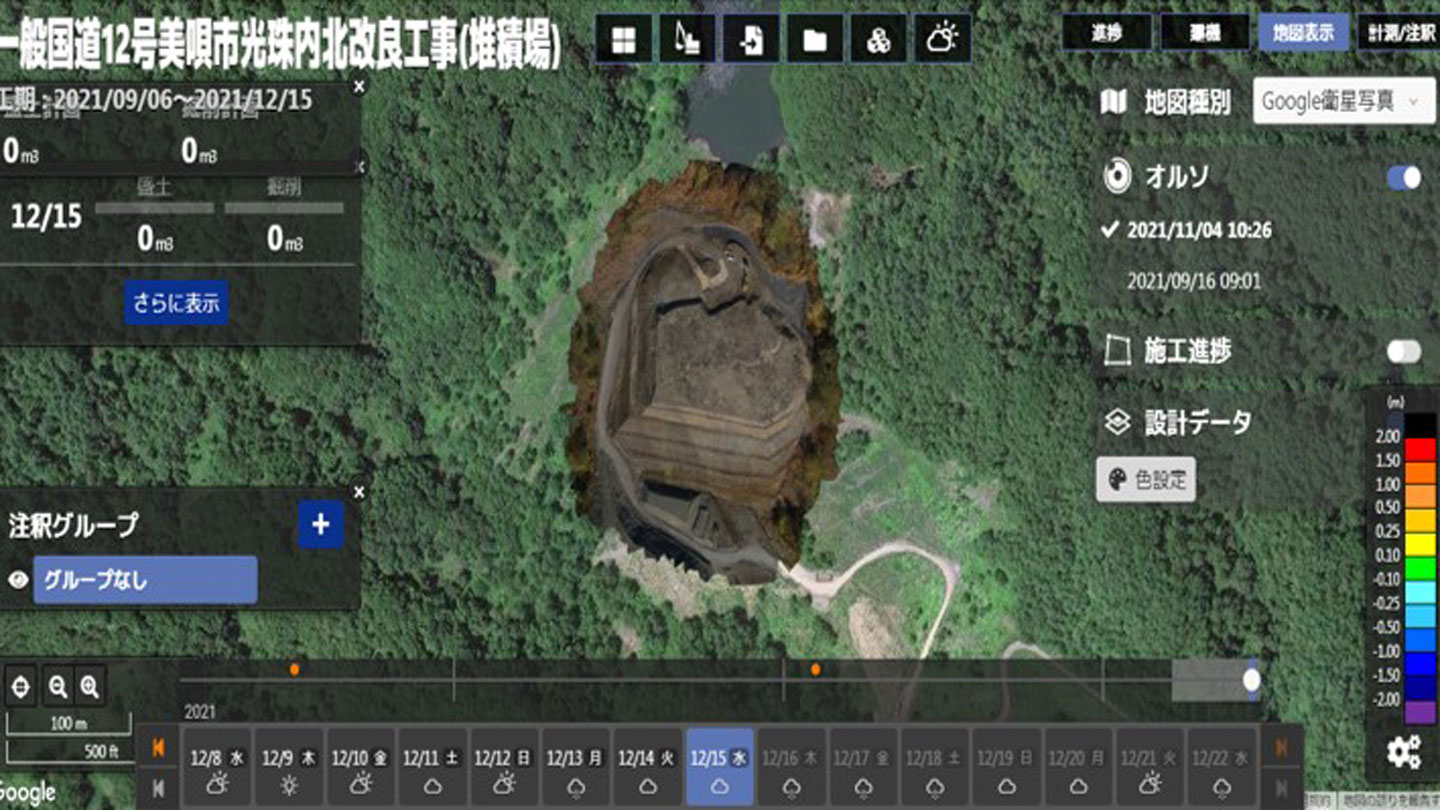Click the excavator machinery icon
This screenshot has height=810, width=1440.
(x=687, y=39)
